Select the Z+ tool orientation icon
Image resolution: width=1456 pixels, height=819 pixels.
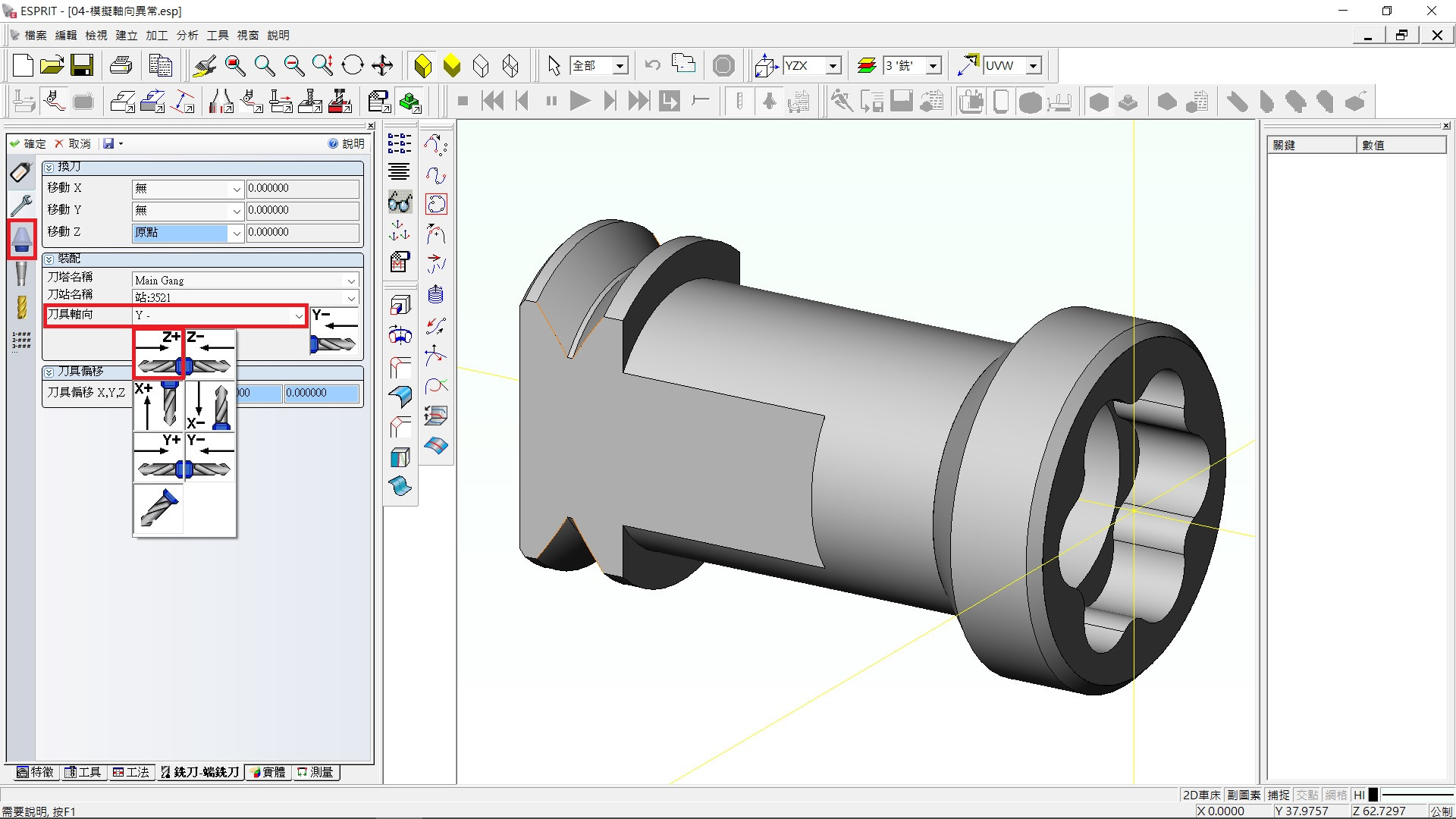159,353
